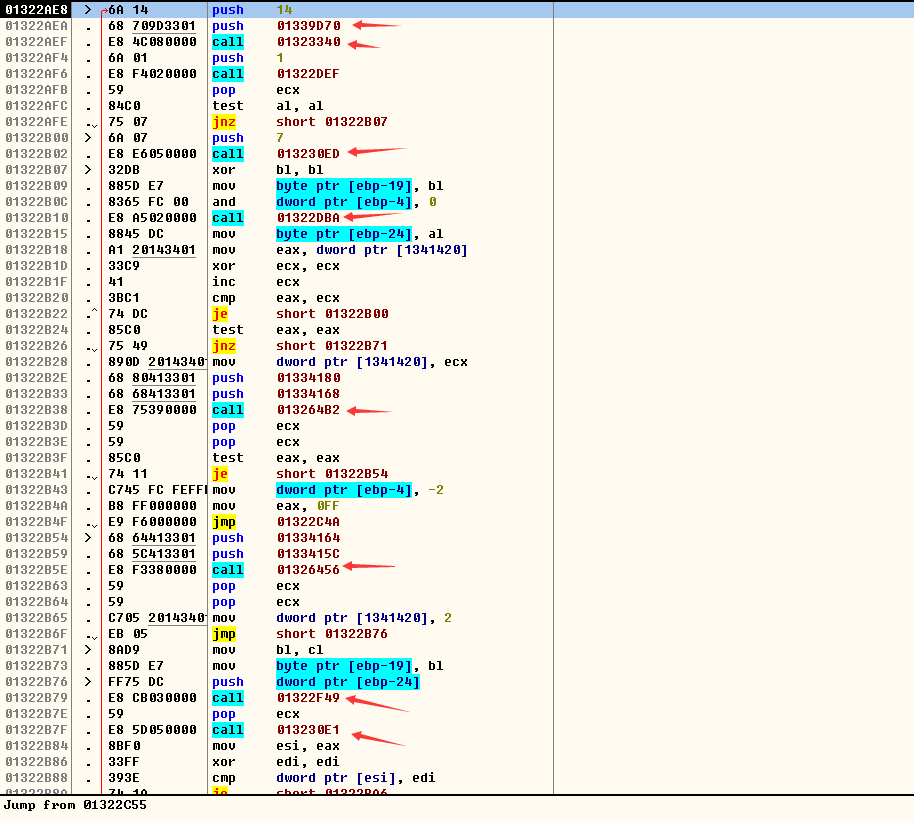Click 'Jump from 01322C55' status text
The height and width of the screenshot is (821, 914).
pyautogui.click(x=75, y=805)
